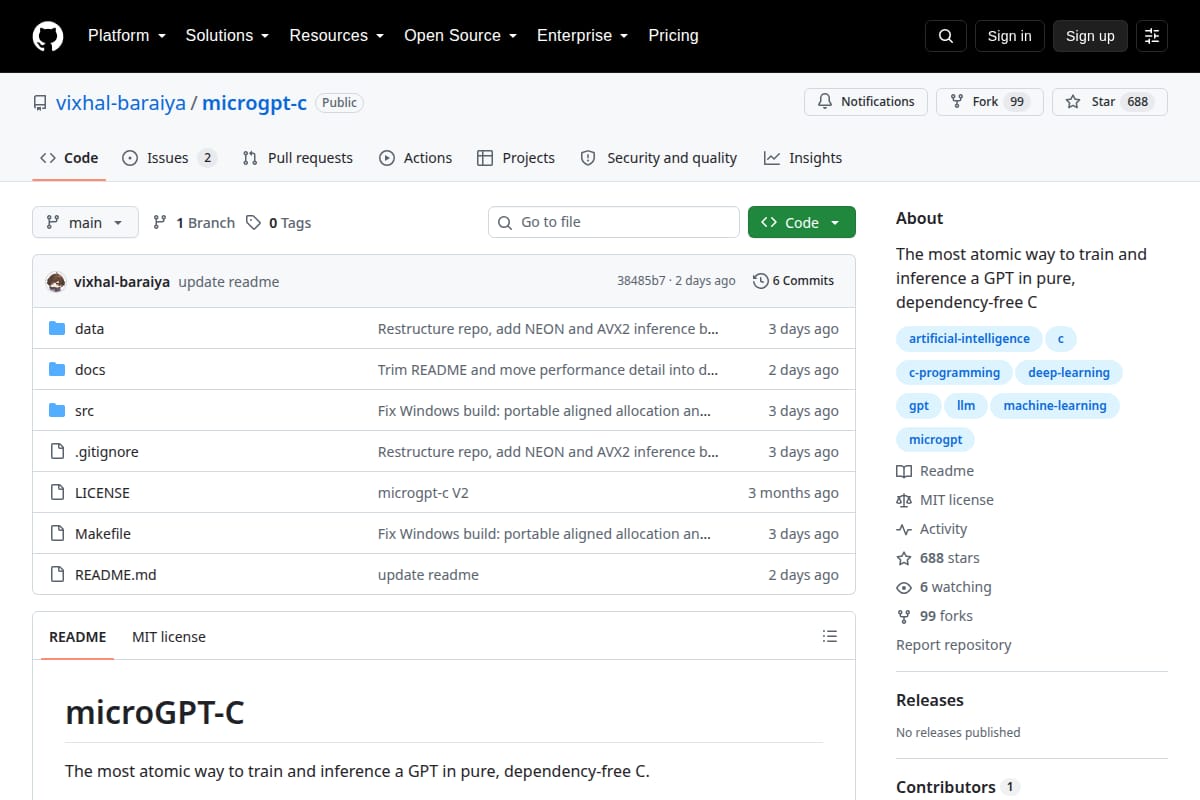Select the artificial-intelligence topic tag
1200x800 pixels.
969,339
